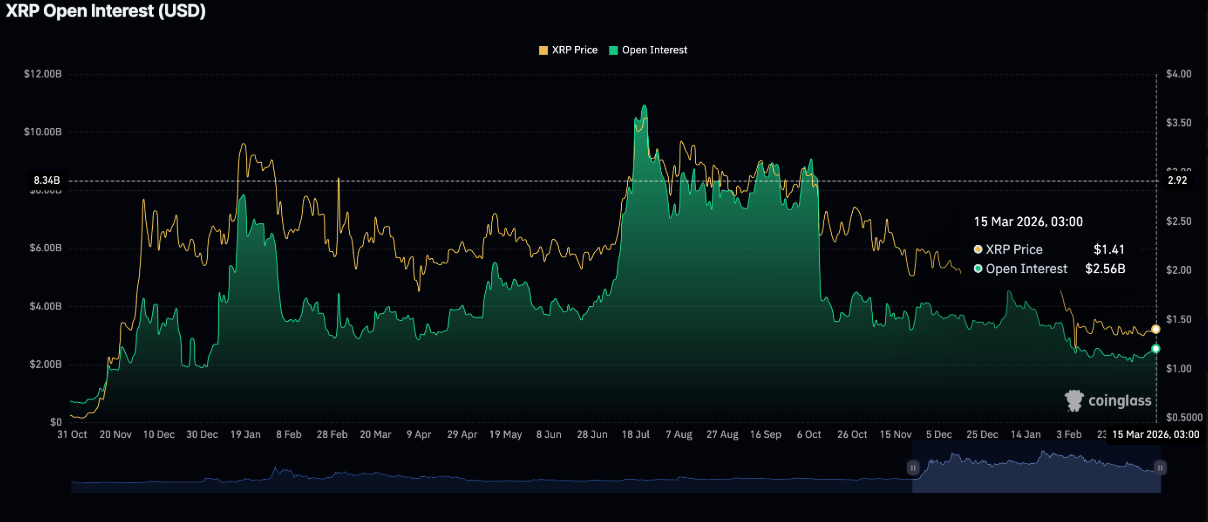Click the 19 Jan date axis label
1208x522 pixels.
(x=245, y=435)
